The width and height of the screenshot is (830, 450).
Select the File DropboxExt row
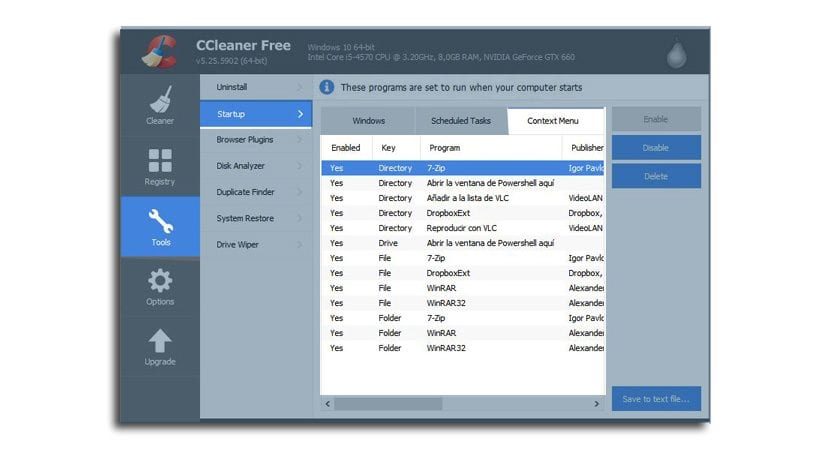pos(463,273)
